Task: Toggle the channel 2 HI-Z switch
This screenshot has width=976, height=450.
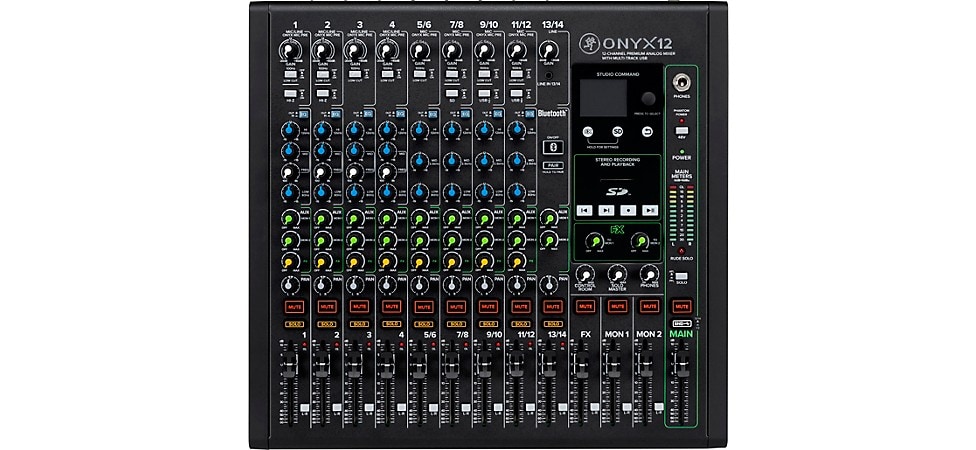Action: click(x=322, y=93)
